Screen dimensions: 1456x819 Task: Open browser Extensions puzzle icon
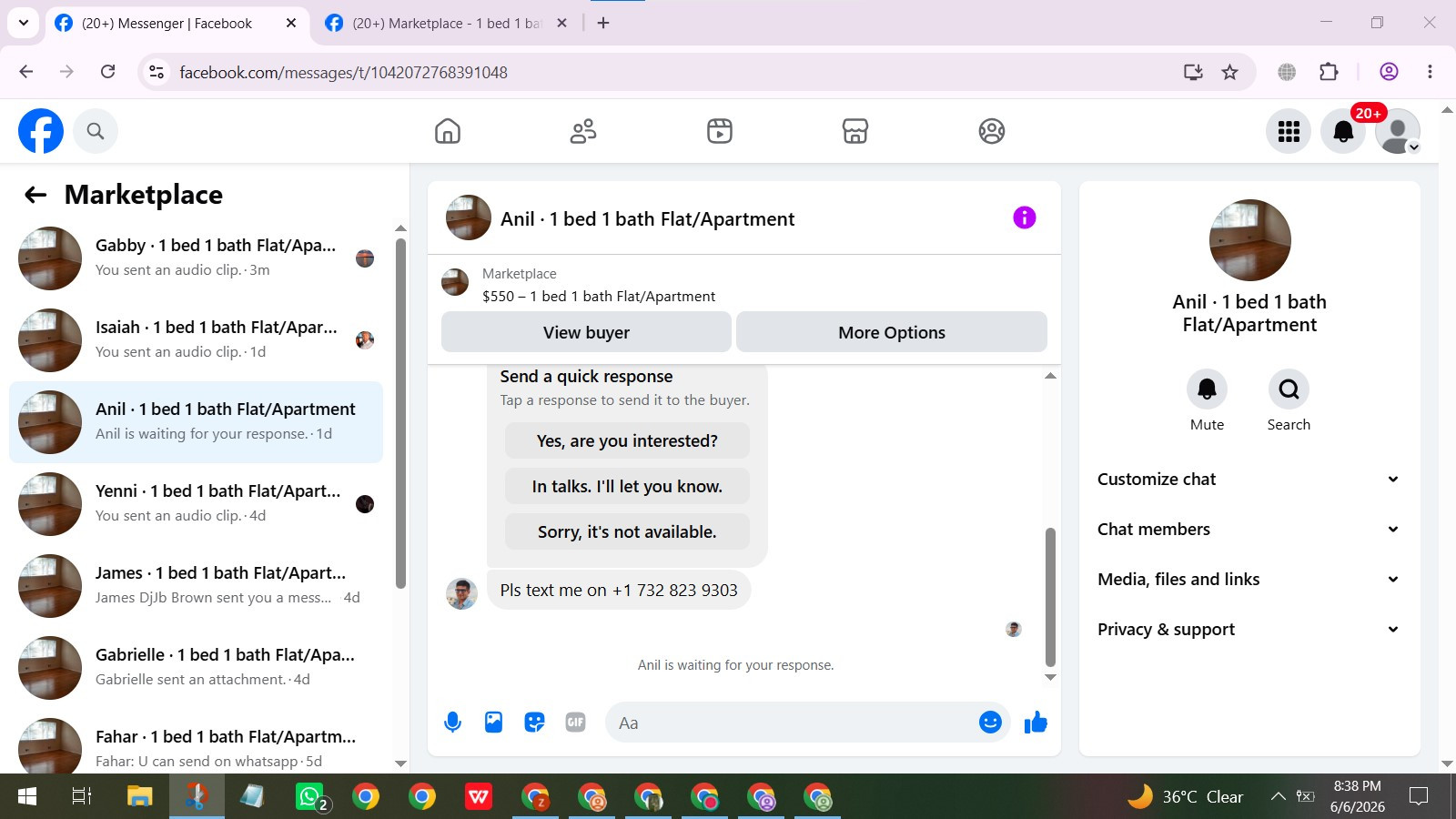tap(1329, 72)
